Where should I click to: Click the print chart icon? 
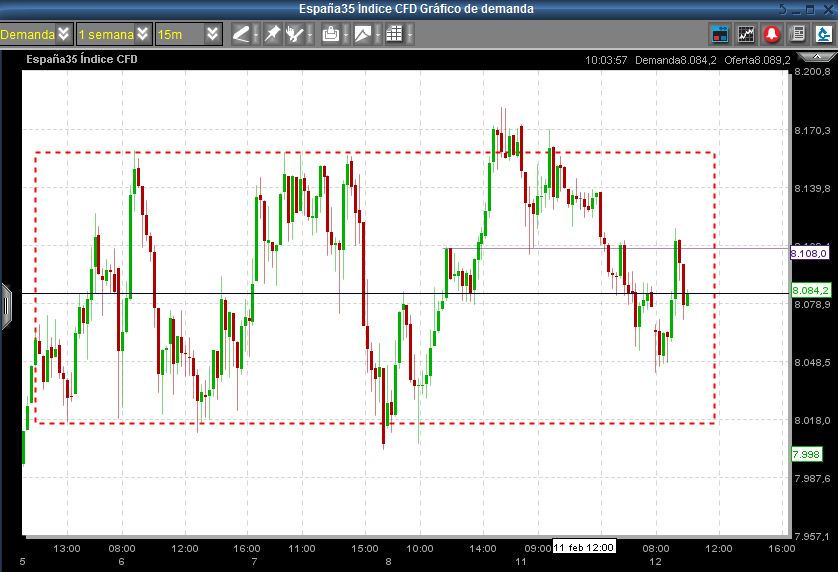(331, 34)
